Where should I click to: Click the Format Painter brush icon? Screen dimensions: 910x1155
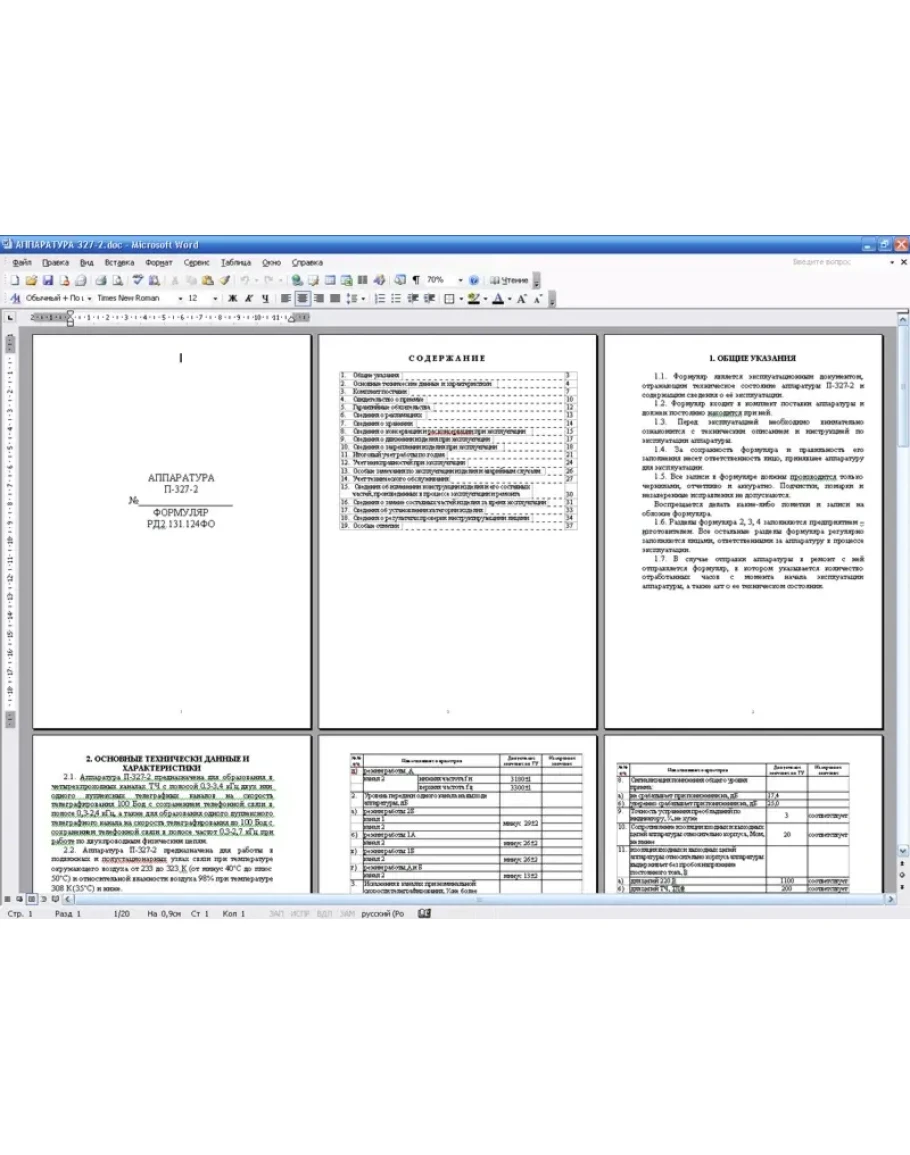(x=225, y=280)
